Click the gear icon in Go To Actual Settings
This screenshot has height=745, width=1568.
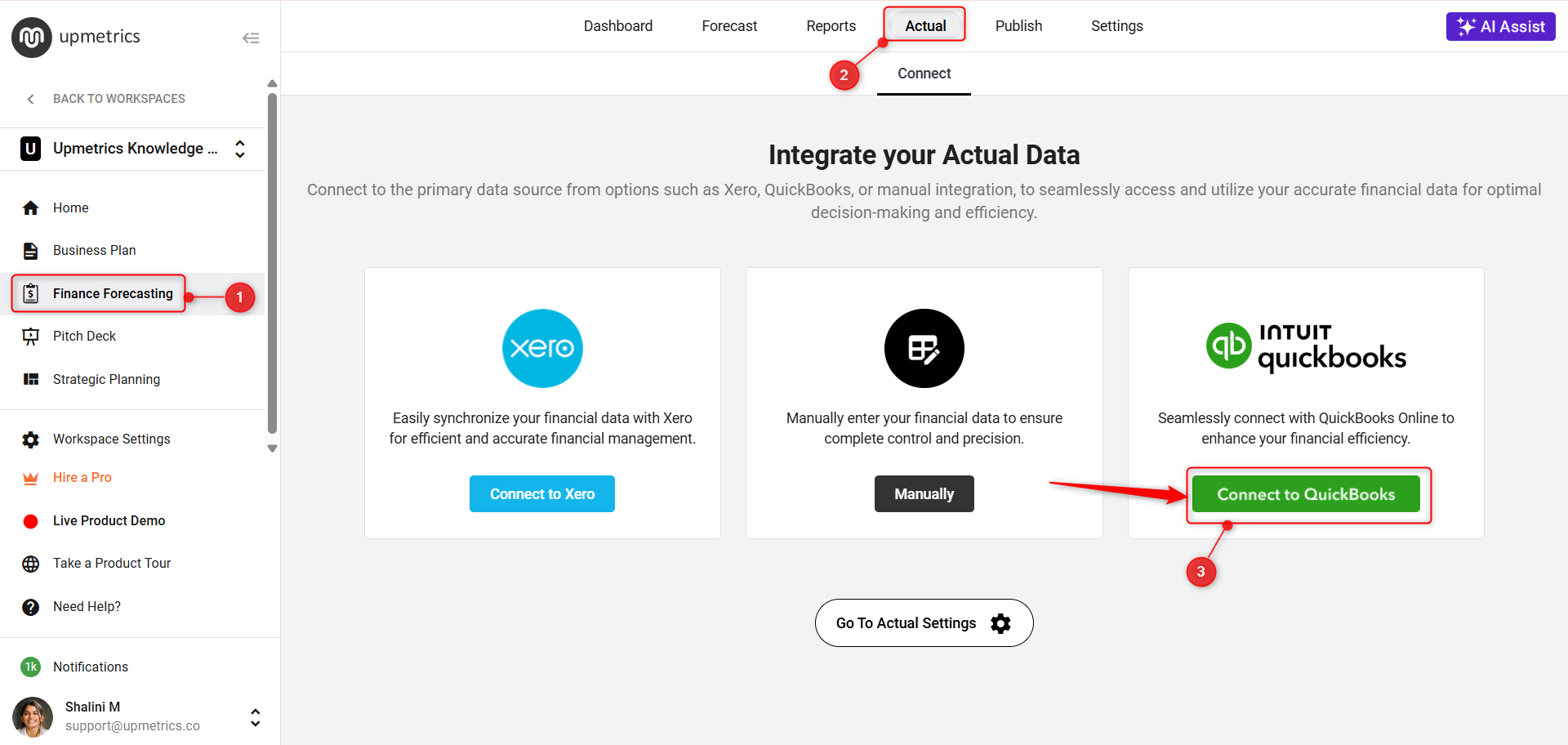coord(1000,623)
